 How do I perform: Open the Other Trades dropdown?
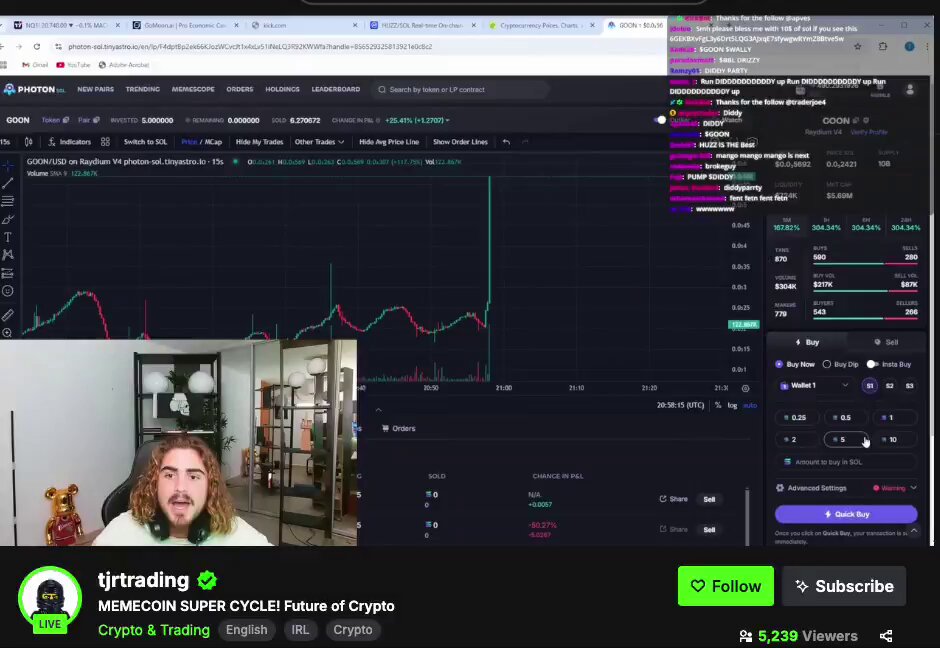[320, 142]
